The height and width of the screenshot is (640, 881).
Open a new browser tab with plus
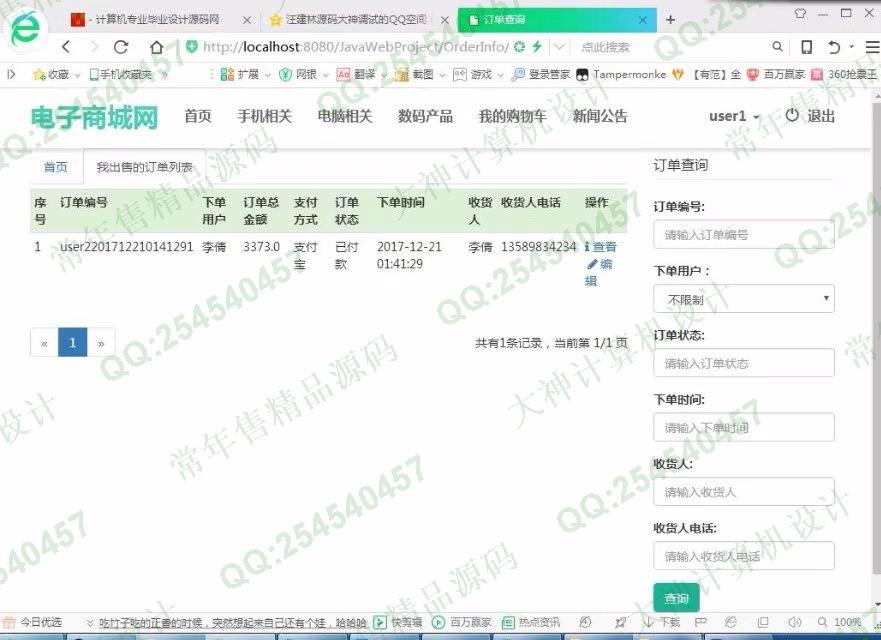670,20
